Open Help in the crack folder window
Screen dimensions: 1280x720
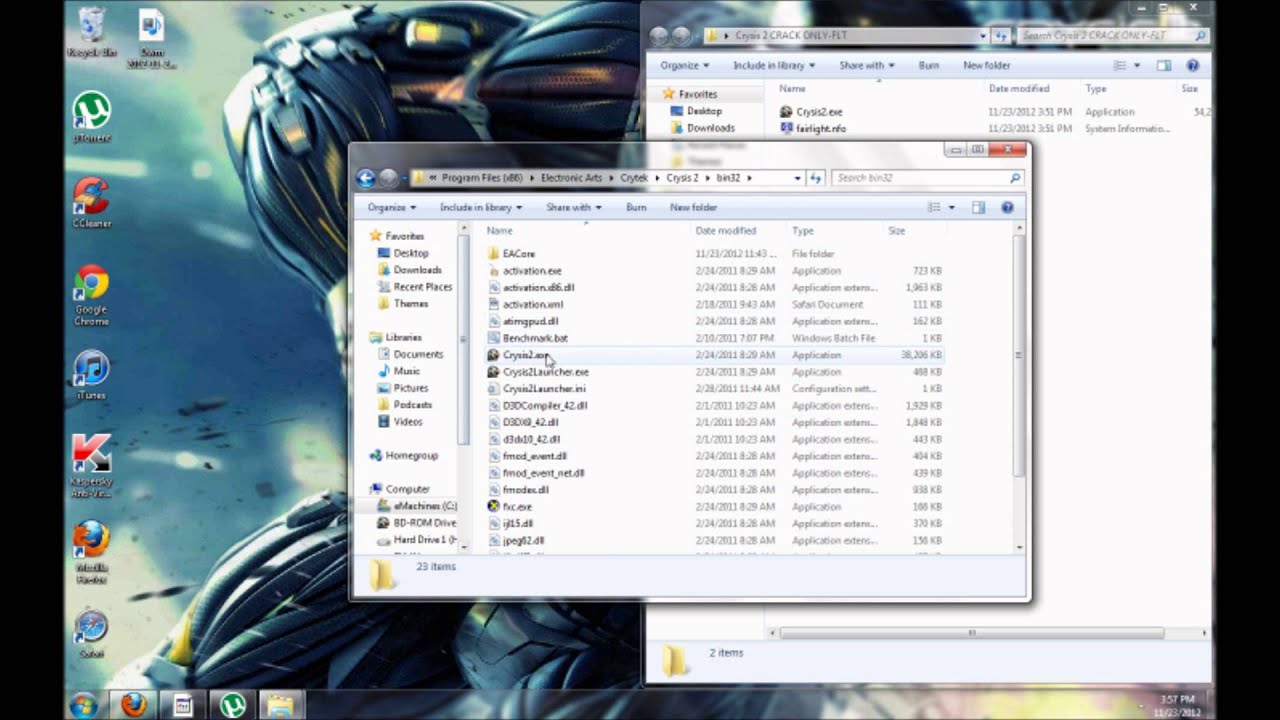coord(1192,65)
